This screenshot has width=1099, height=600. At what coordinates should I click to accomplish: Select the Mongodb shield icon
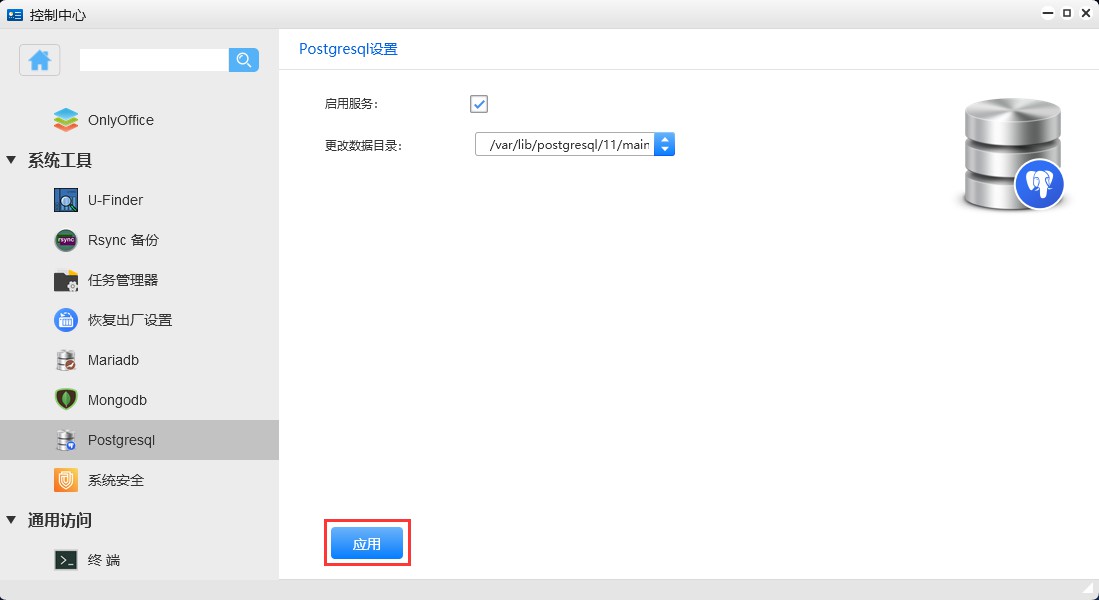tap(65, 400)
